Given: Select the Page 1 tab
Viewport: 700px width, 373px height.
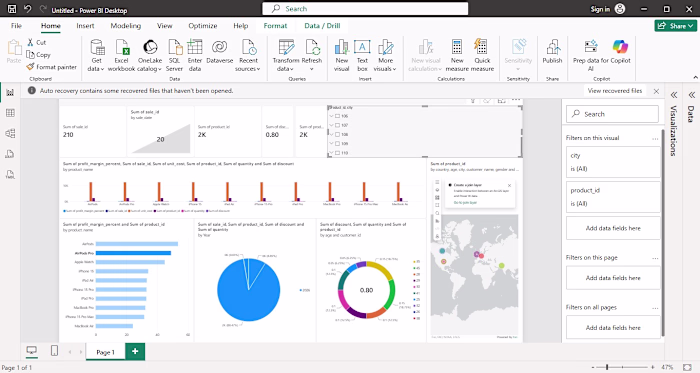Looking at the screenshot, I should (x=105, y=352).
